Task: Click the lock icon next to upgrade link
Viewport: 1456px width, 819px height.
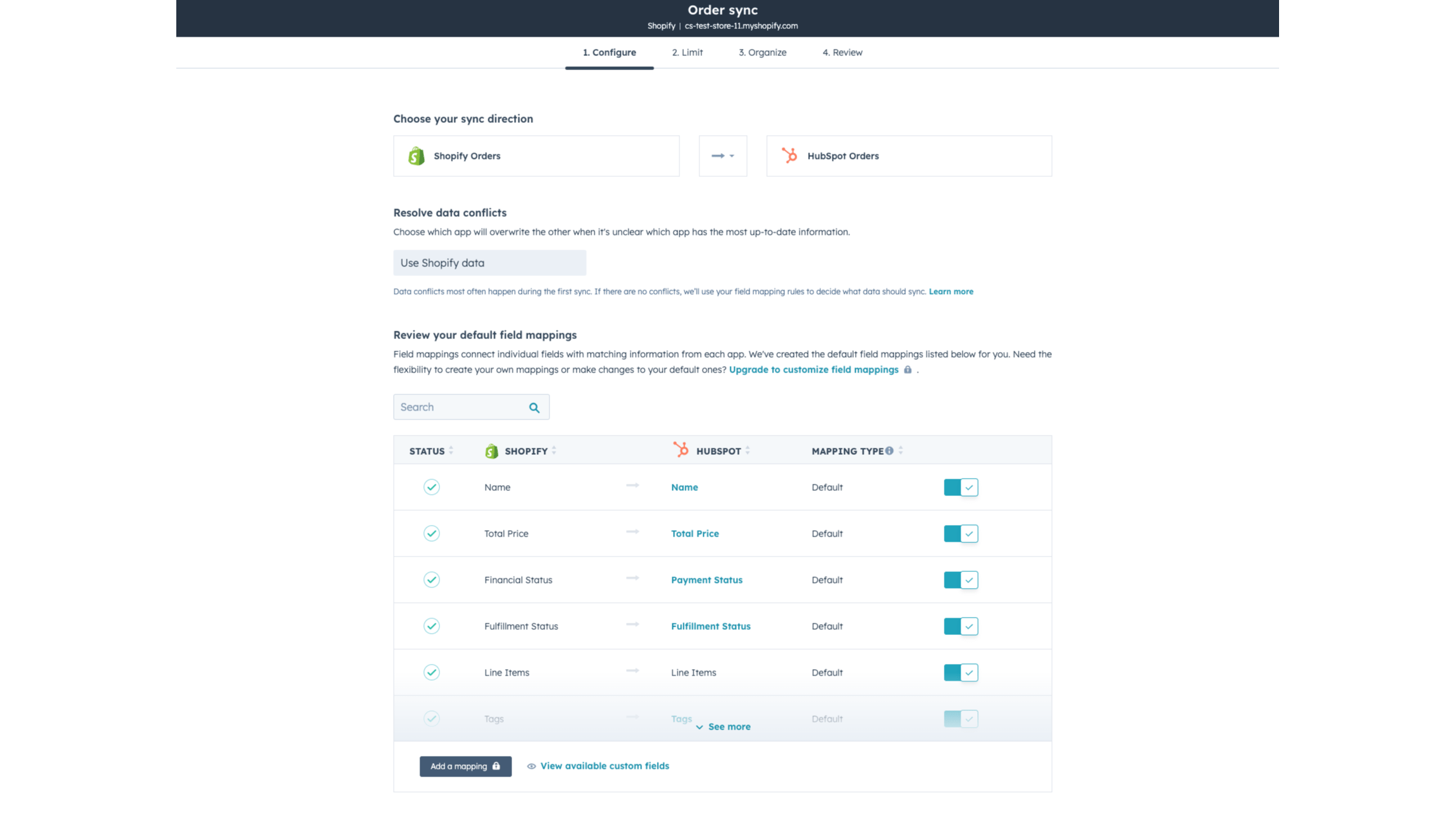Action: [x=907, y=370]
